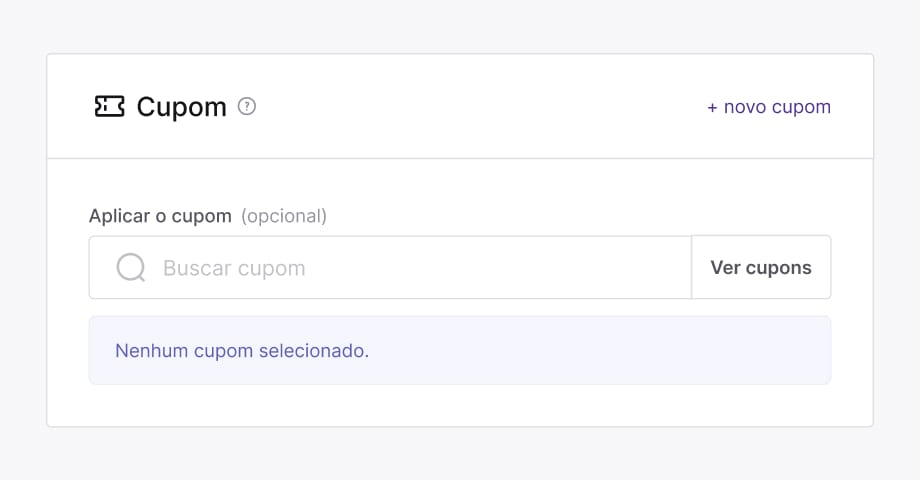This screenshot has width=920, height=480.
Task: Select the Cupom section heading
Action: pyautogui.click(x=181, y=107)
